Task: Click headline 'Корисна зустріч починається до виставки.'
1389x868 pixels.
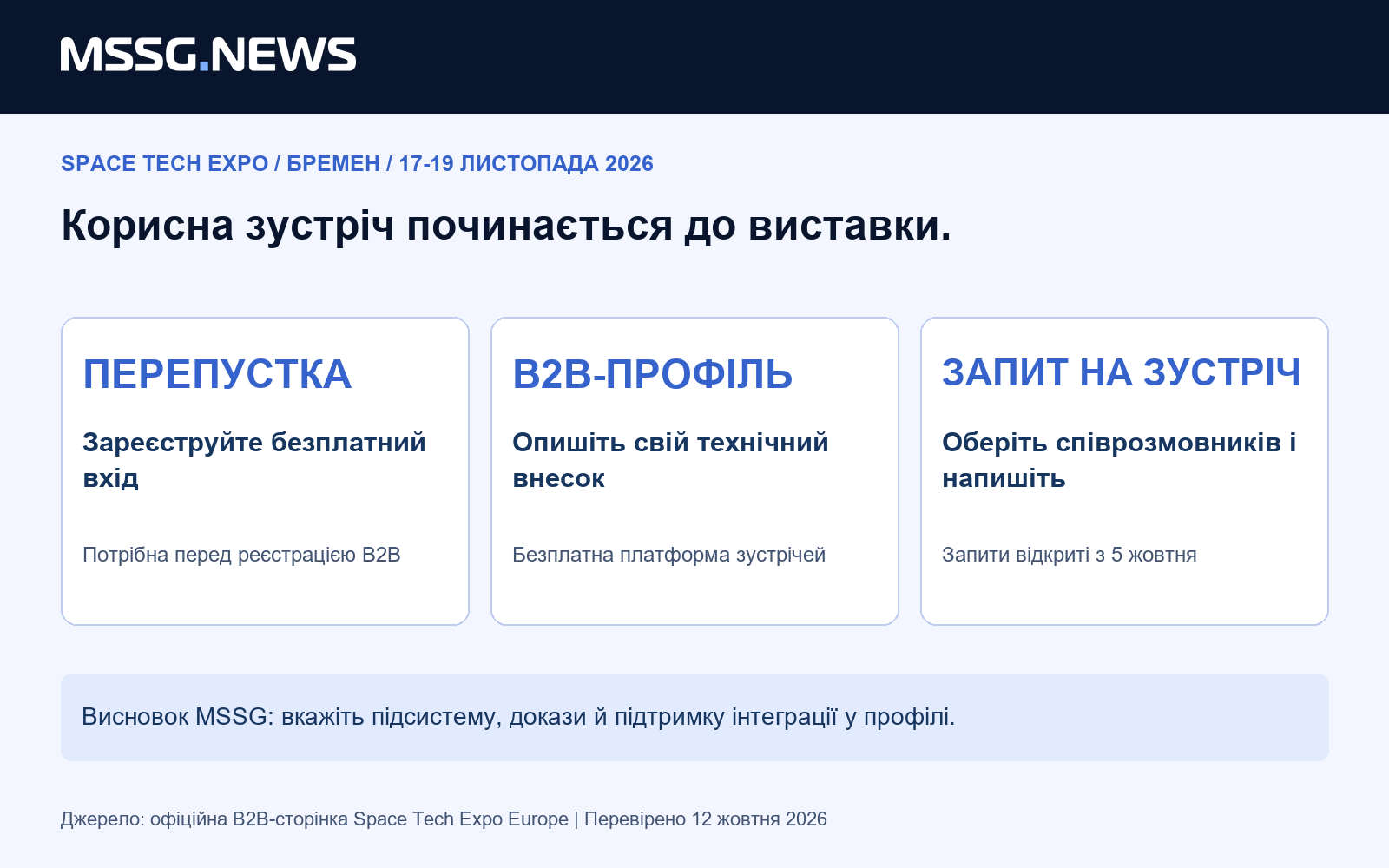Action: tap(506, 226)
